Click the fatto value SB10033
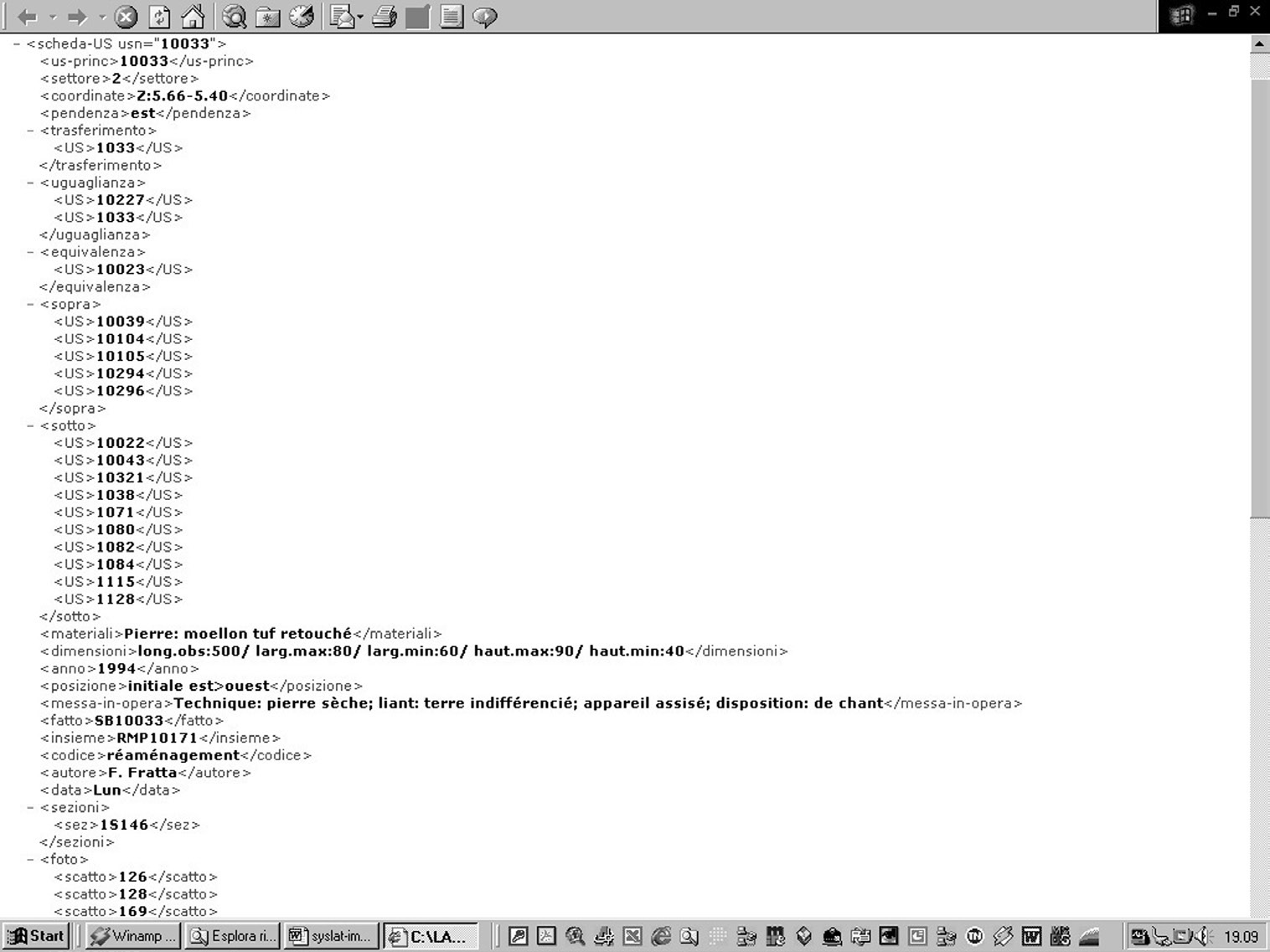The width and height of the screenshot is (1270, 952). 129,720
